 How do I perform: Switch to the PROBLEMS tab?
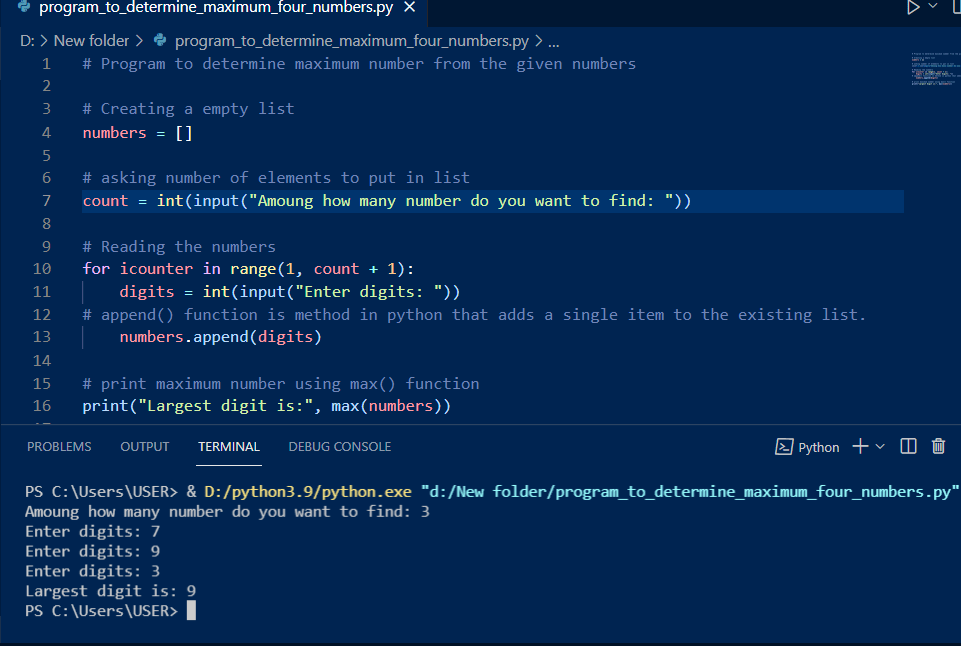(58, 446)
